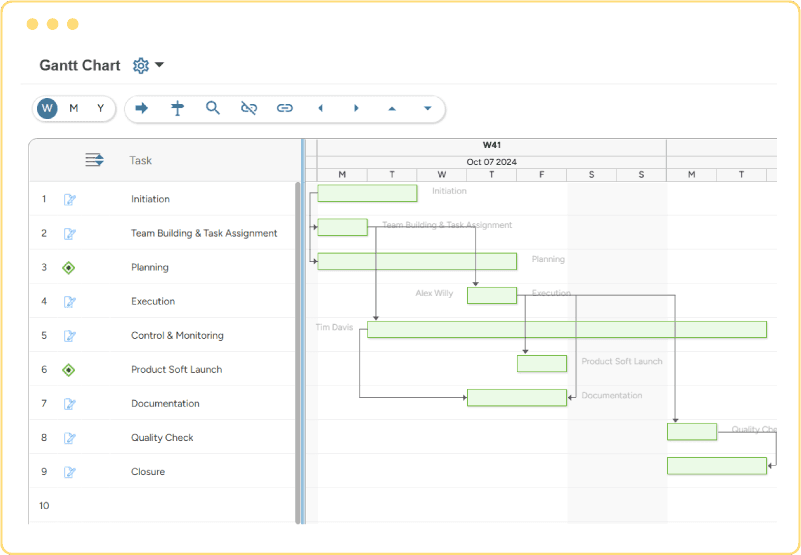Select the Team Building & Task Assignment name
Image resolution: width=801 pixels, height=555 pixels.
tap(204, 233)
